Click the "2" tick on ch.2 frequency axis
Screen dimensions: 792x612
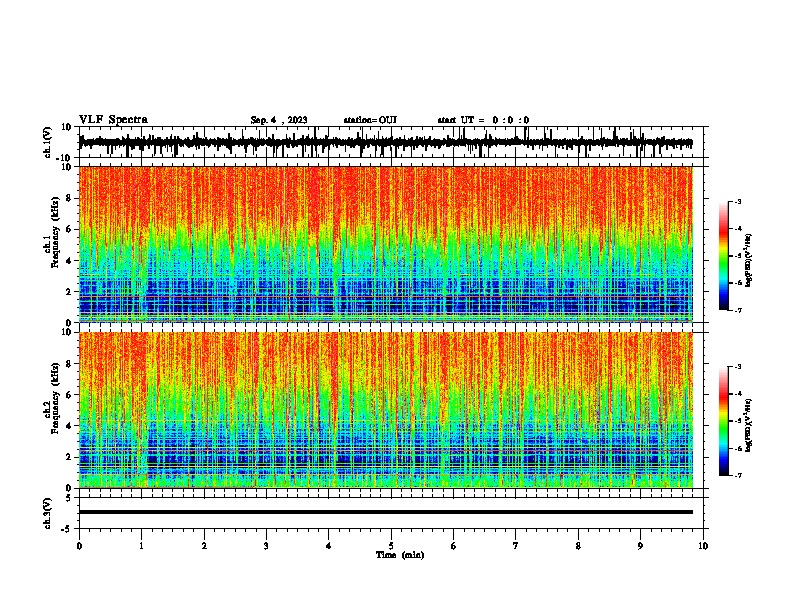(69, 457)
